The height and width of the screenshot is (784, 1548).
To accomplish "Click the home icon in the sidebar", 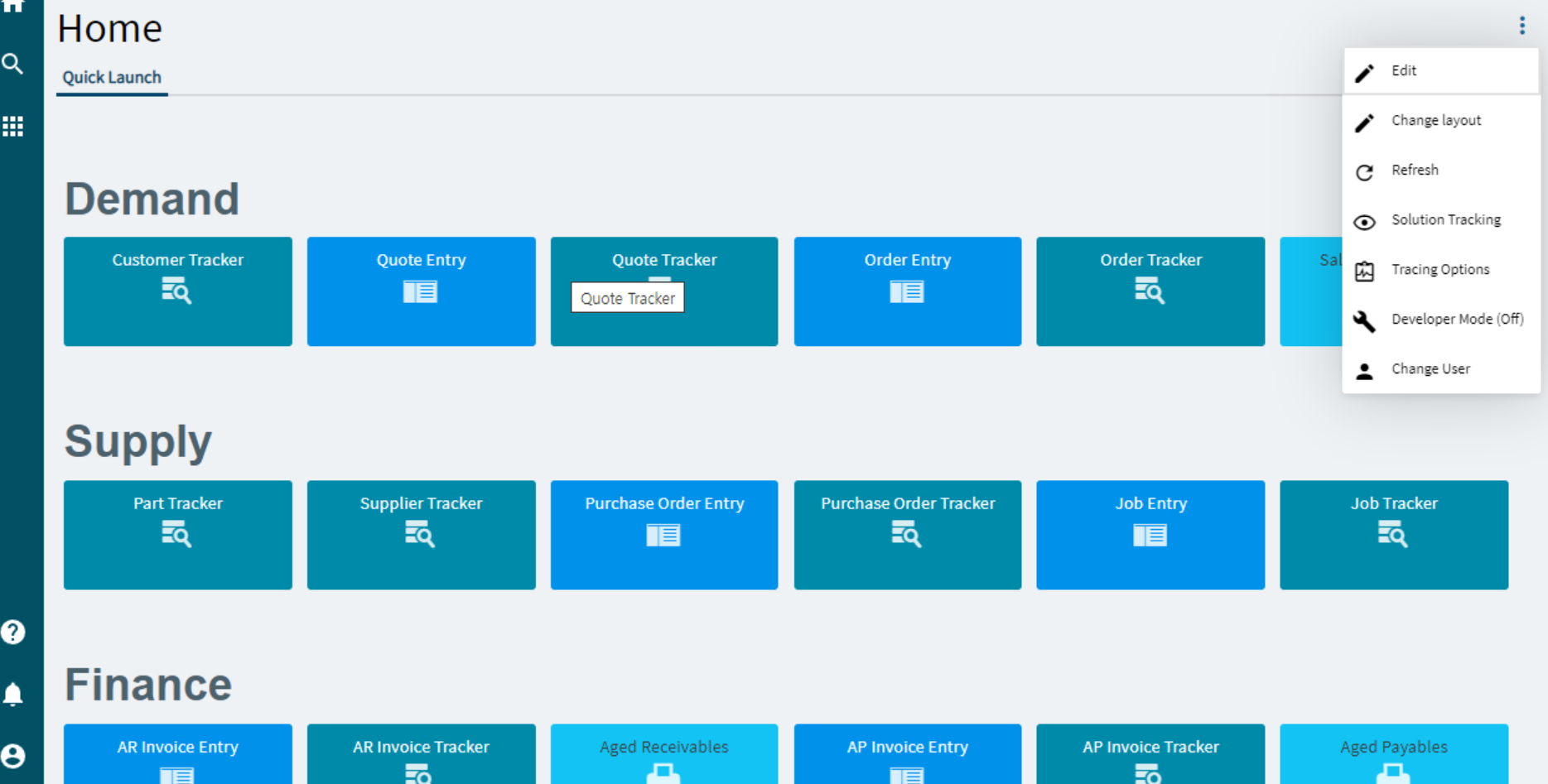I will pos(12,6).
